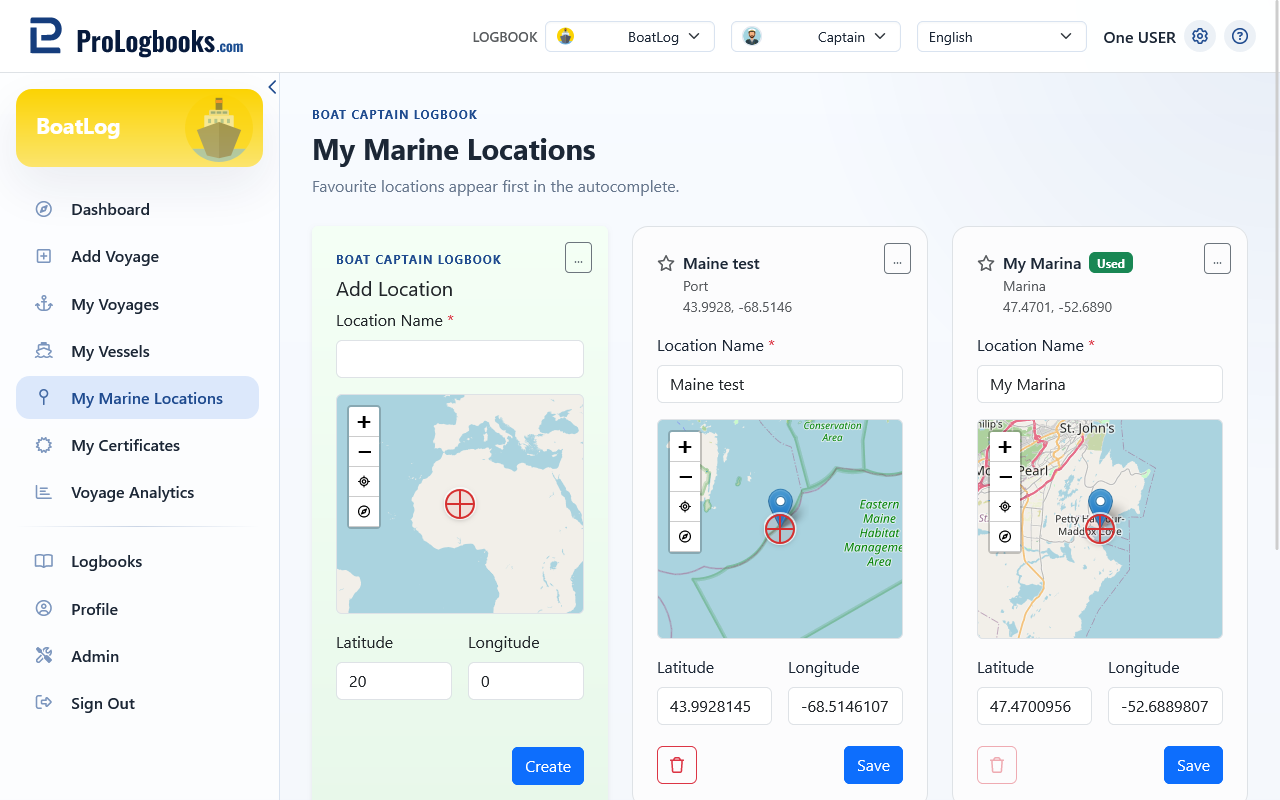1280x800 pixels.
Task: Favourite My Marina with the star
Action: click(x=986, y=263)
